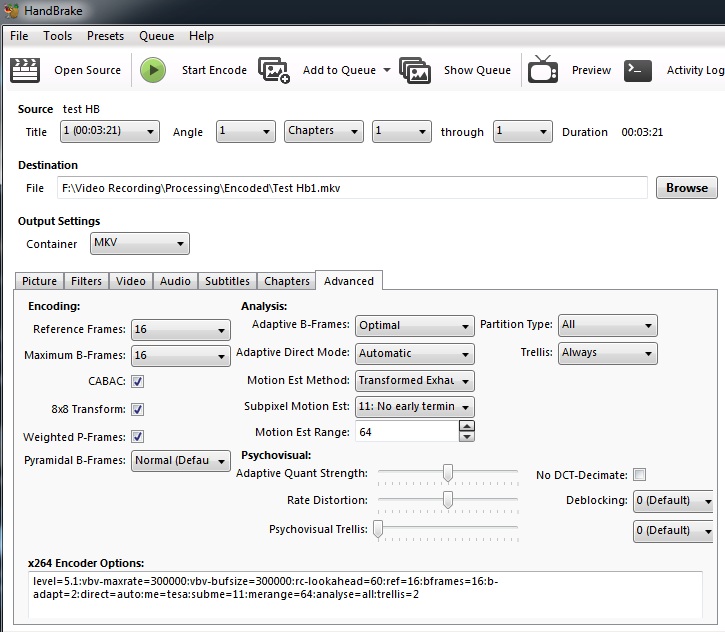Click the Show Queue stacked images icon

(415, 70)
